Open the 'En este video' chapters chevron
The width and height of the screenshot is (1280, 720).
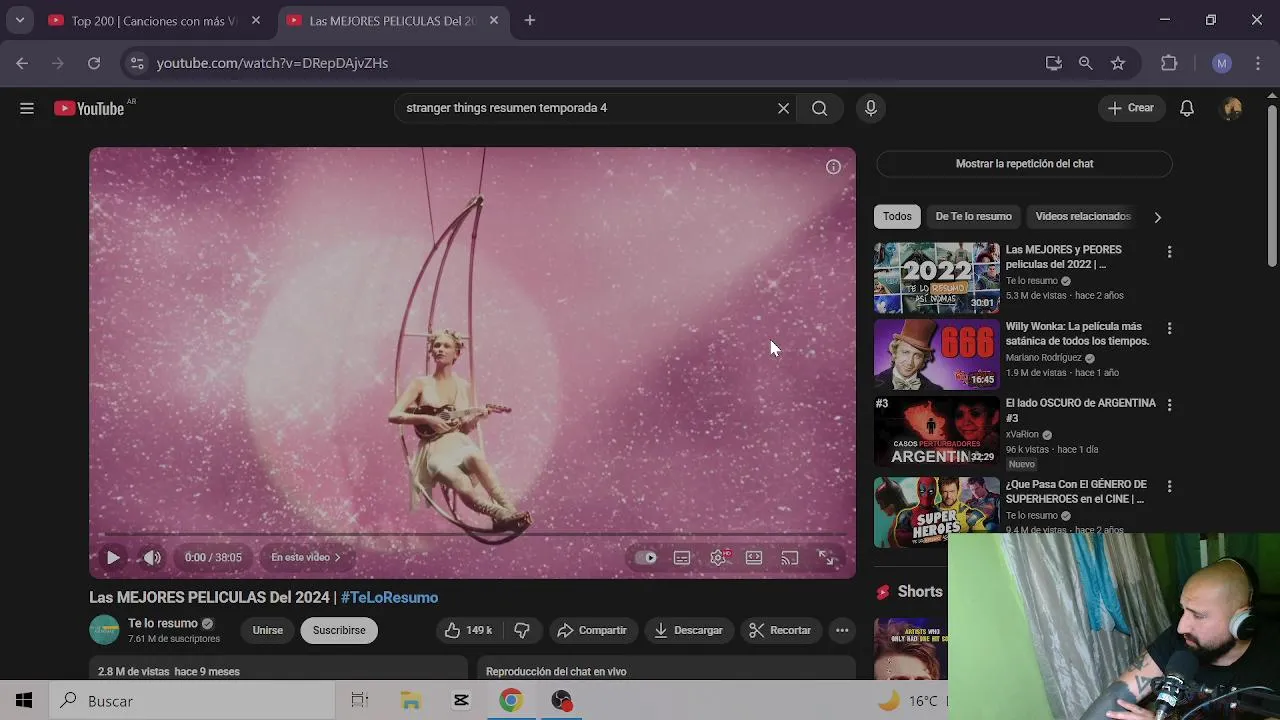[306, 558]
